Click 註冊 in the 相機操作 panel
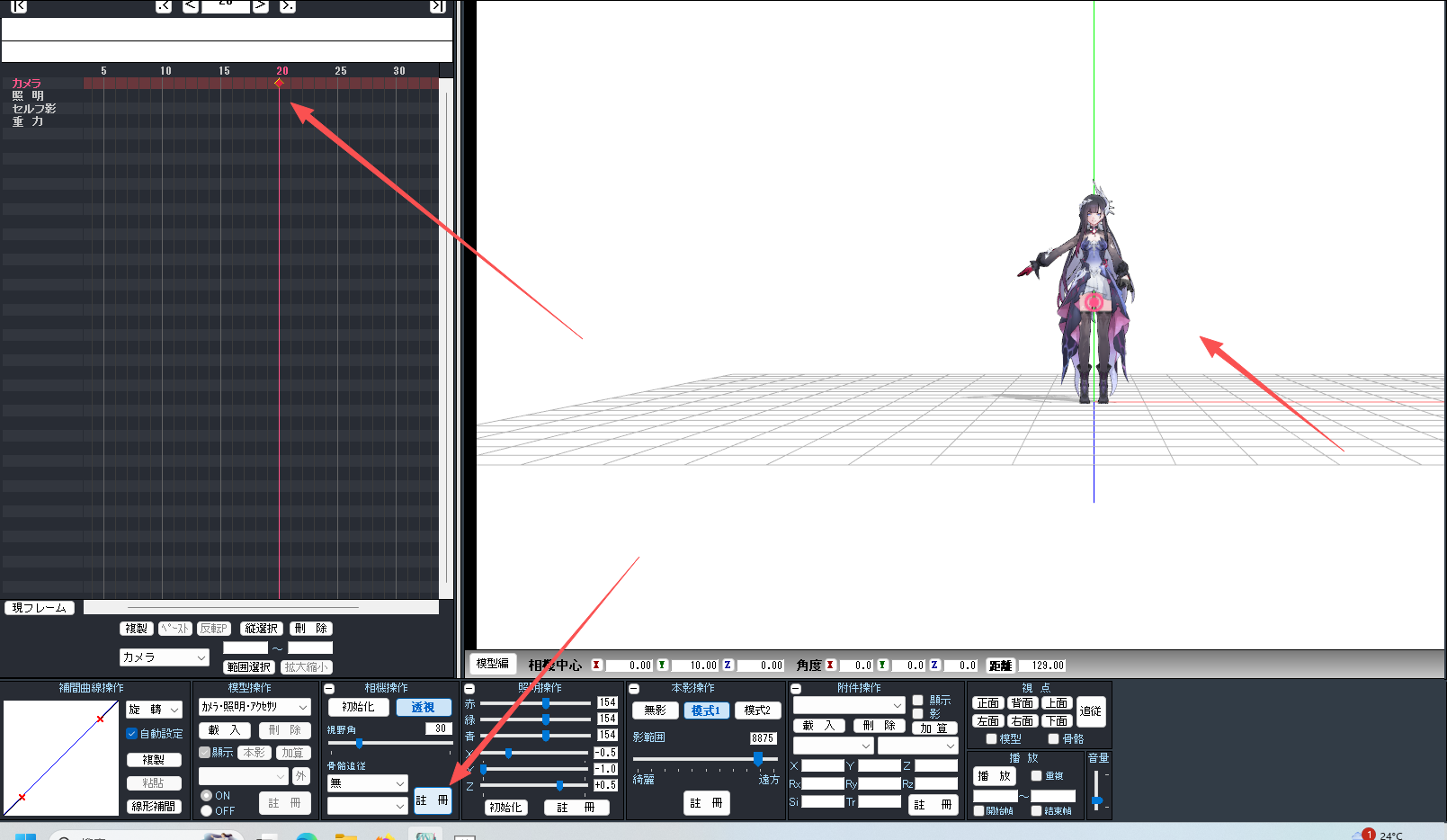The width and height of the screenshot is (1447, 840). click(x=433, y=800)
